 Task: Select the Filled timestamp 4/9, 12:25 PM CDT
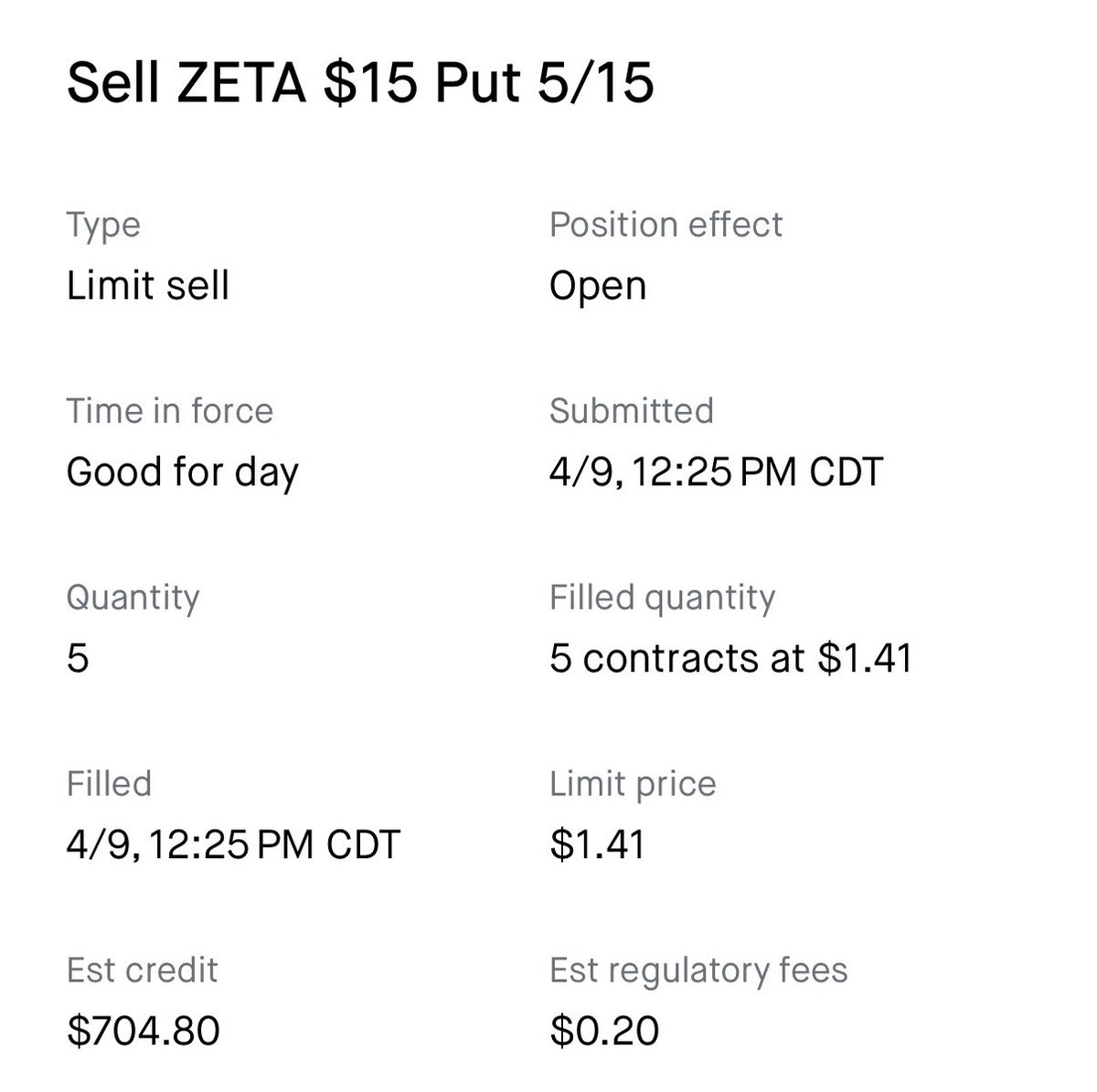pos(233,844)
